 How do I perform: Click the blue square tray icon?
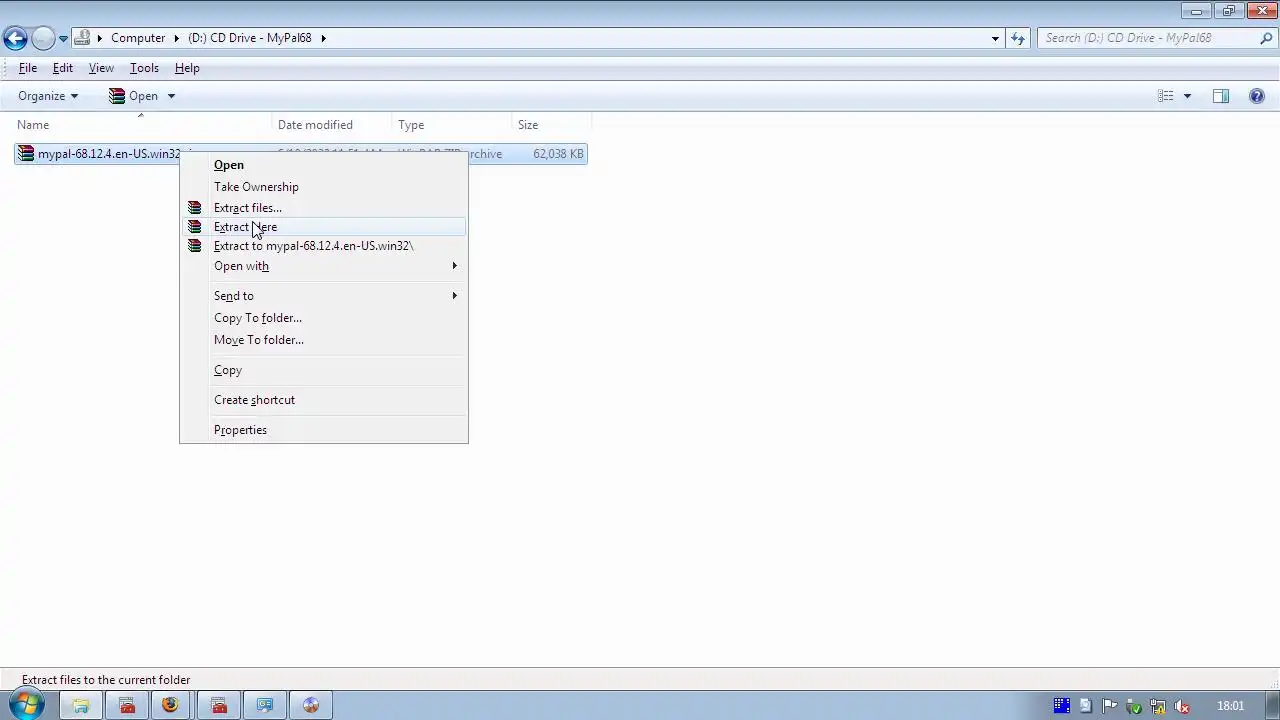(1062, 706)
